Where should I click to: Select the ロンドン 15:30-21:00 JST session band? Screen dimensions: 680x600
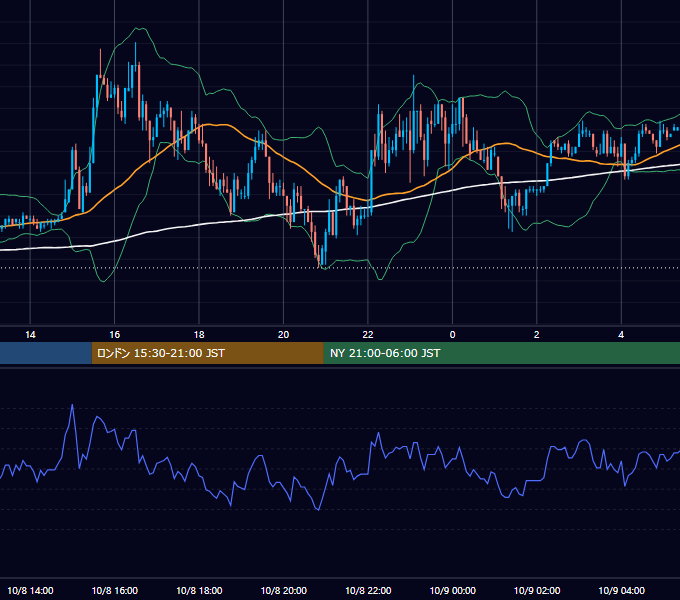coord(207,353)
